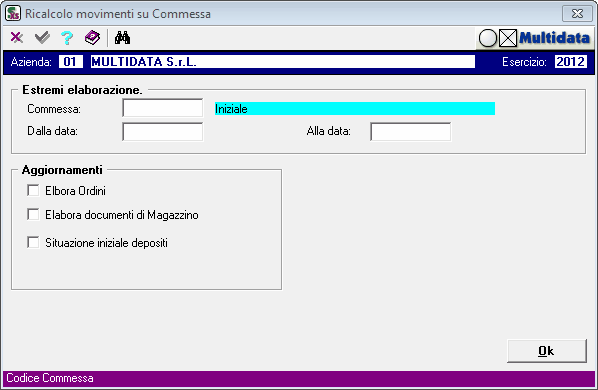Image resolution: width=598 pixels, height=390 pixels.
Task: Open help with the question mark icon
Action: click(x=67, y=37)
